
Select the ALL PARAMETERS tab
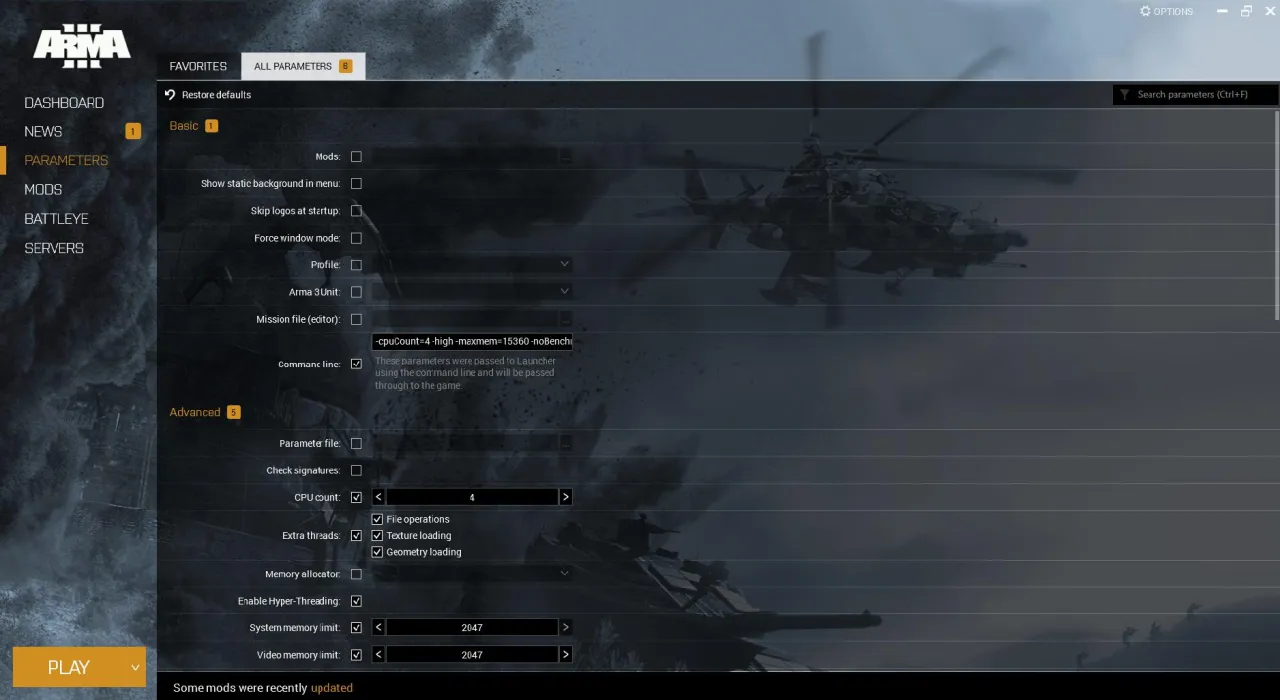point(295,65)
